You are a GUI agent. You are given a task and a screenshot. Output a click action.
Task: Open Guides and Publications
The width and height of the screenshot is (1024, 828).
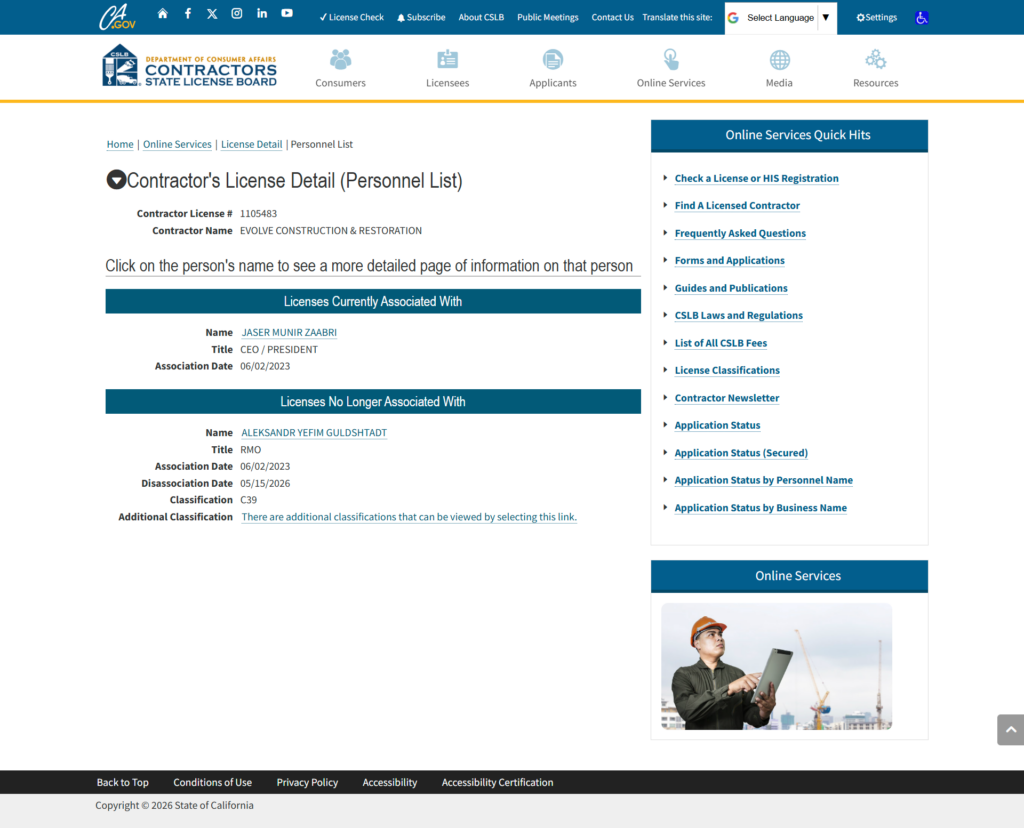point(731,288)
